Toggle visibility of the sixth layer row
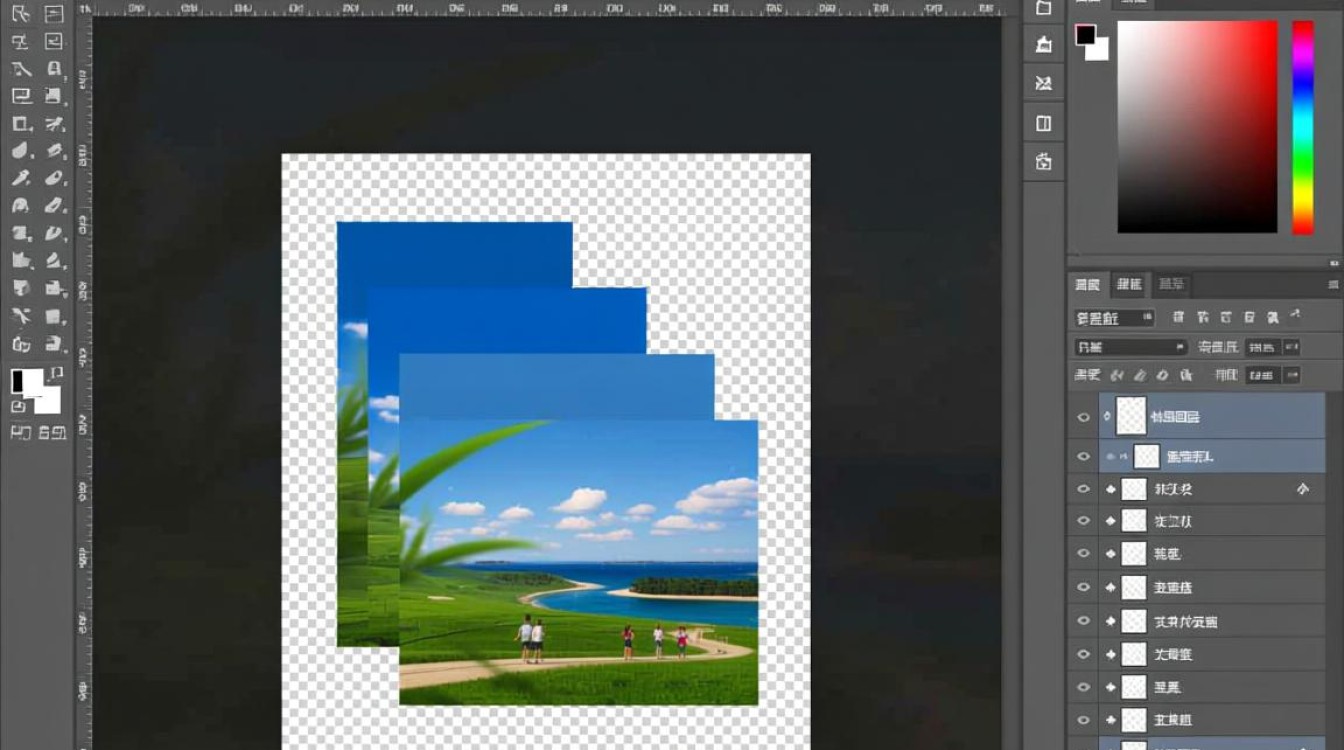Viewport: 1344px width, 750px height. tap(1083, 588)
